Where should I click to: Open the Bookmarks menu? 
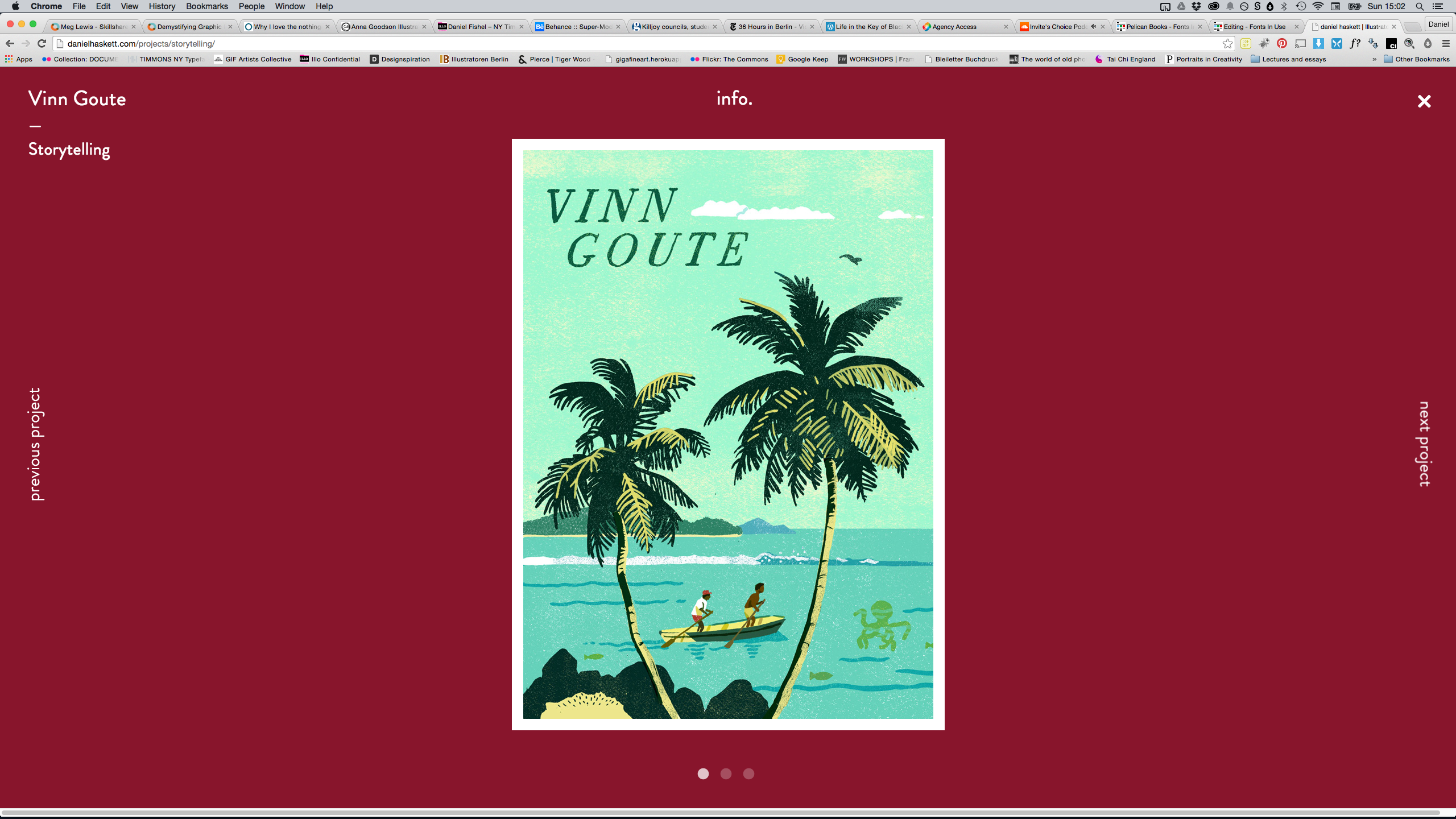(x=206, y=6)
